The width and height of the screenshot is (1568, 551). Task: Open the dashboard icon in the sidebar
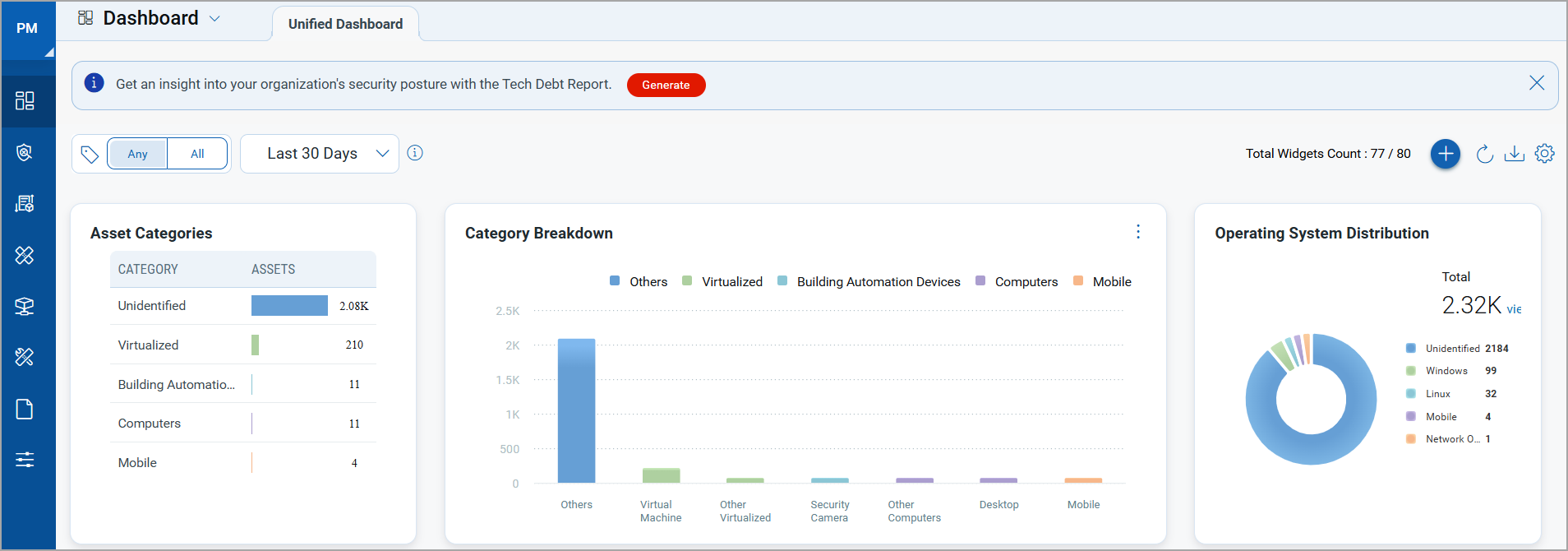tap(25, 101)
